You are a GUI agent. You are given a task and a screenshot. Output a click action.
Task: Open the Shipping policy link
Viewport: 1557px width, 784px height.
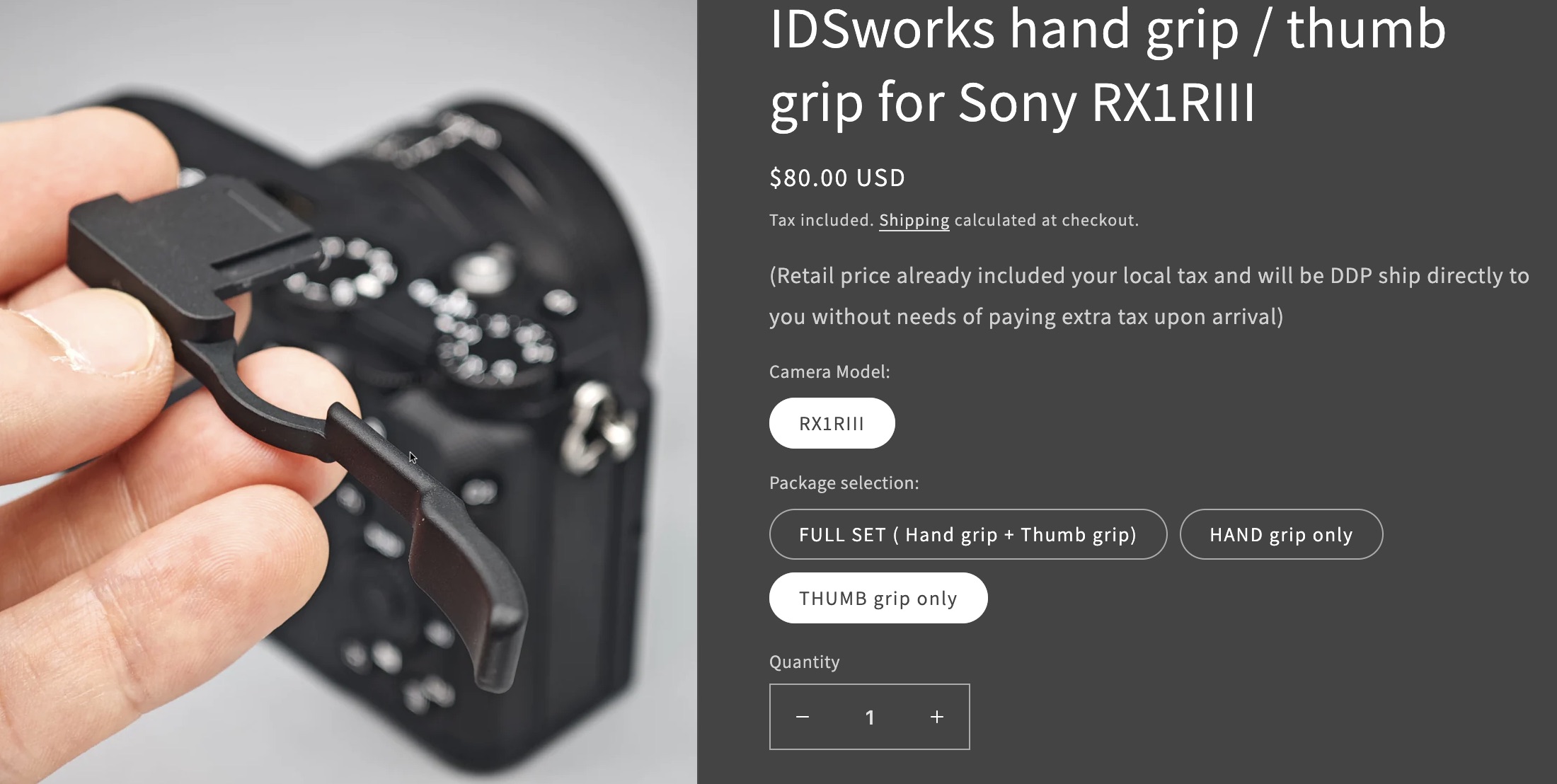(914, 220)
